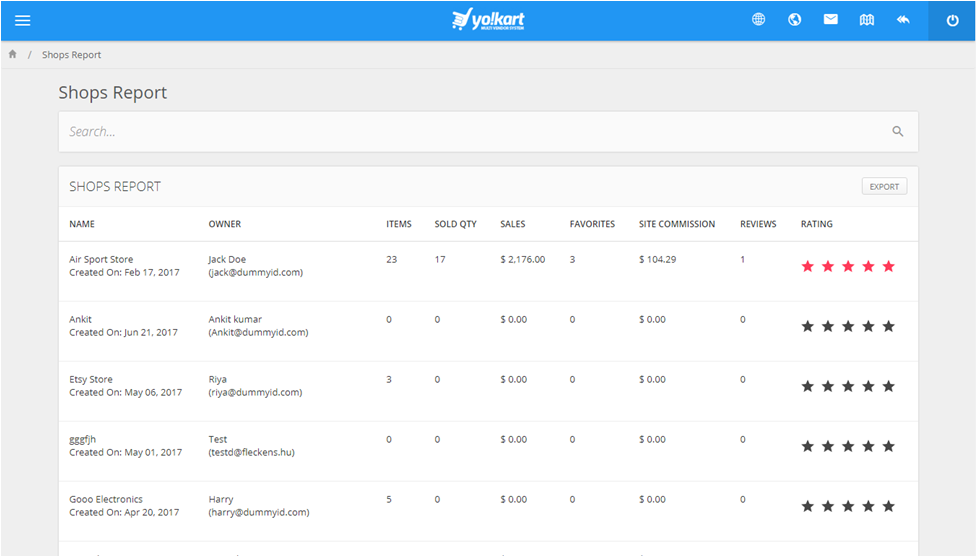The image size is (977, 557).
Task: Click the search magnifier icon
Action: (x=898, y=131)
